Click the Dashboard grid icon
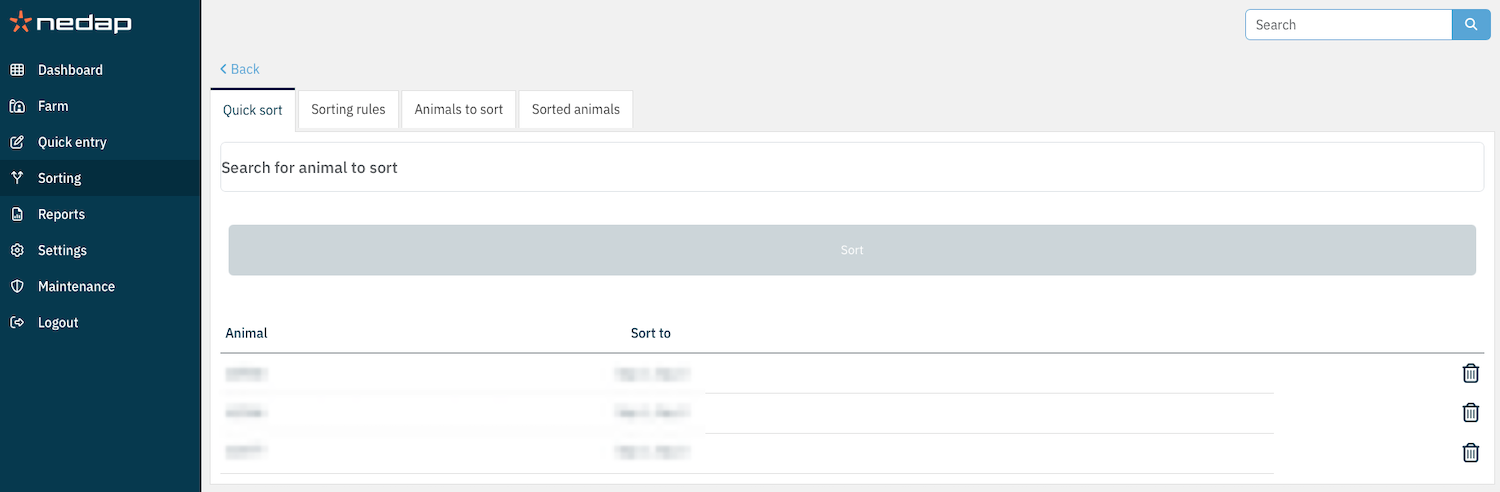Viewport: 1500px width, 492px height. 17,70
